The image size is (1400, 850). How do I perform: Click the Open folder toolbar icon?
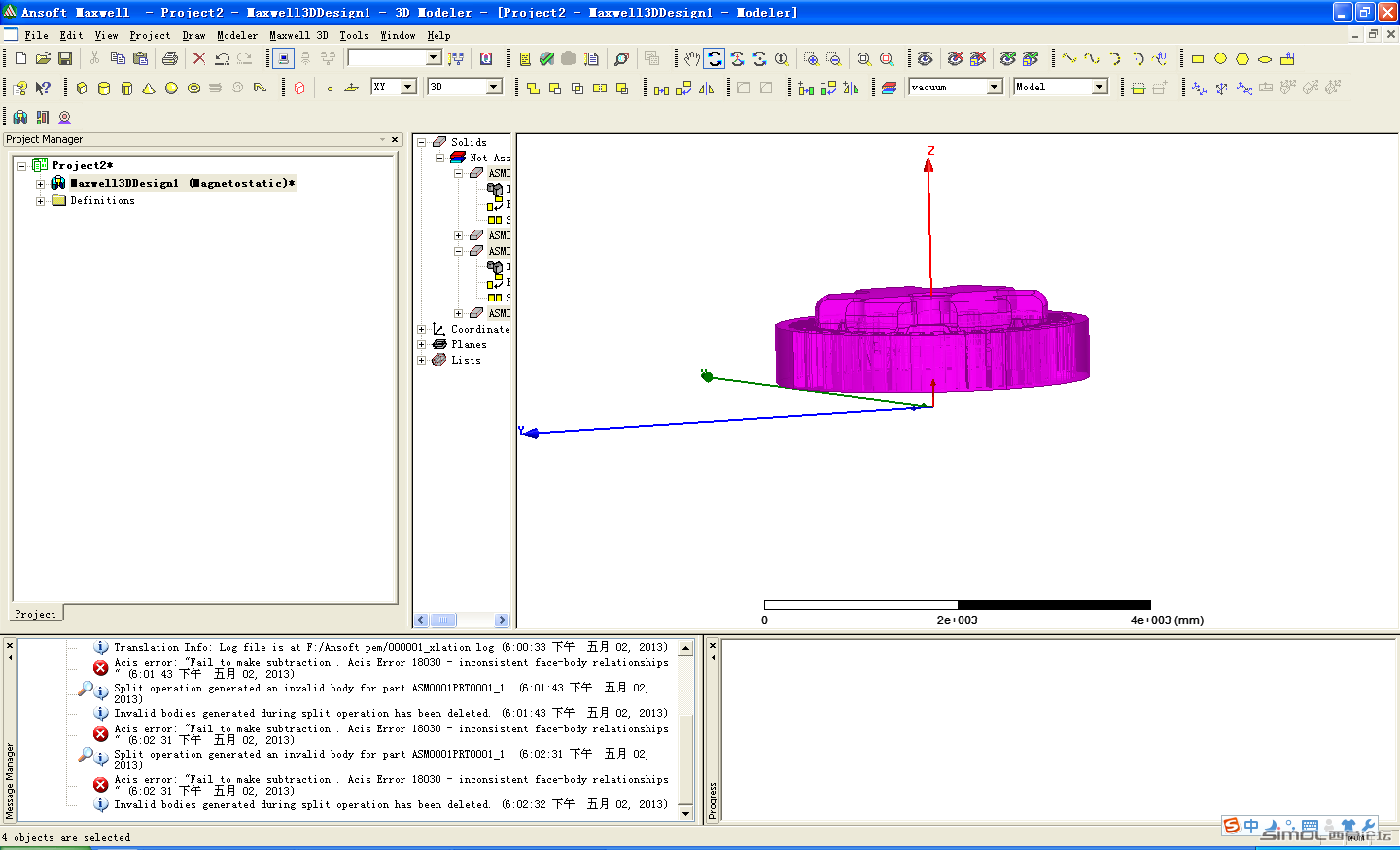click(43, 58)
